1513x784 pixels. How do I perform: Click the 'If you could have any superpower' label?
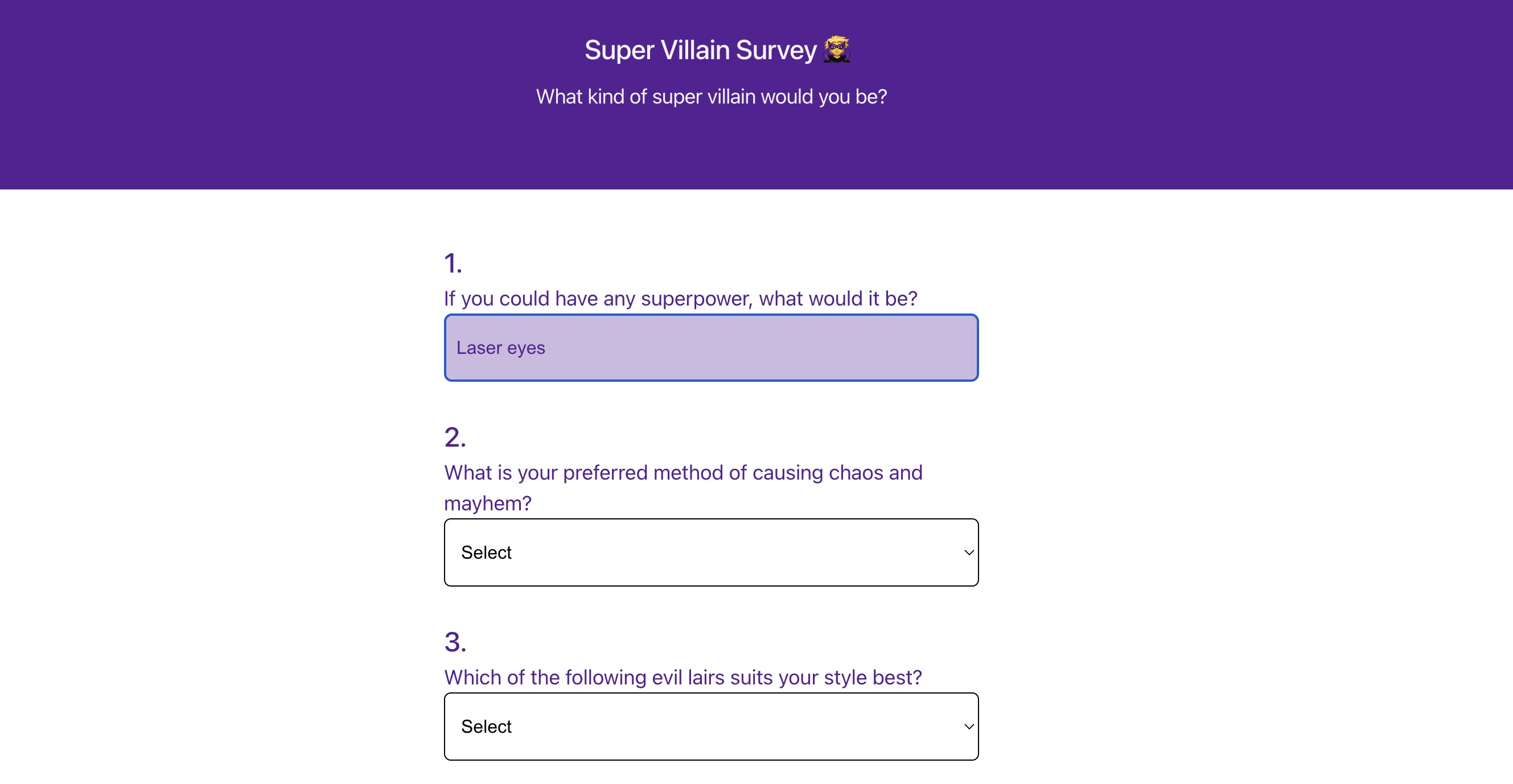click(x=681, y=298)
